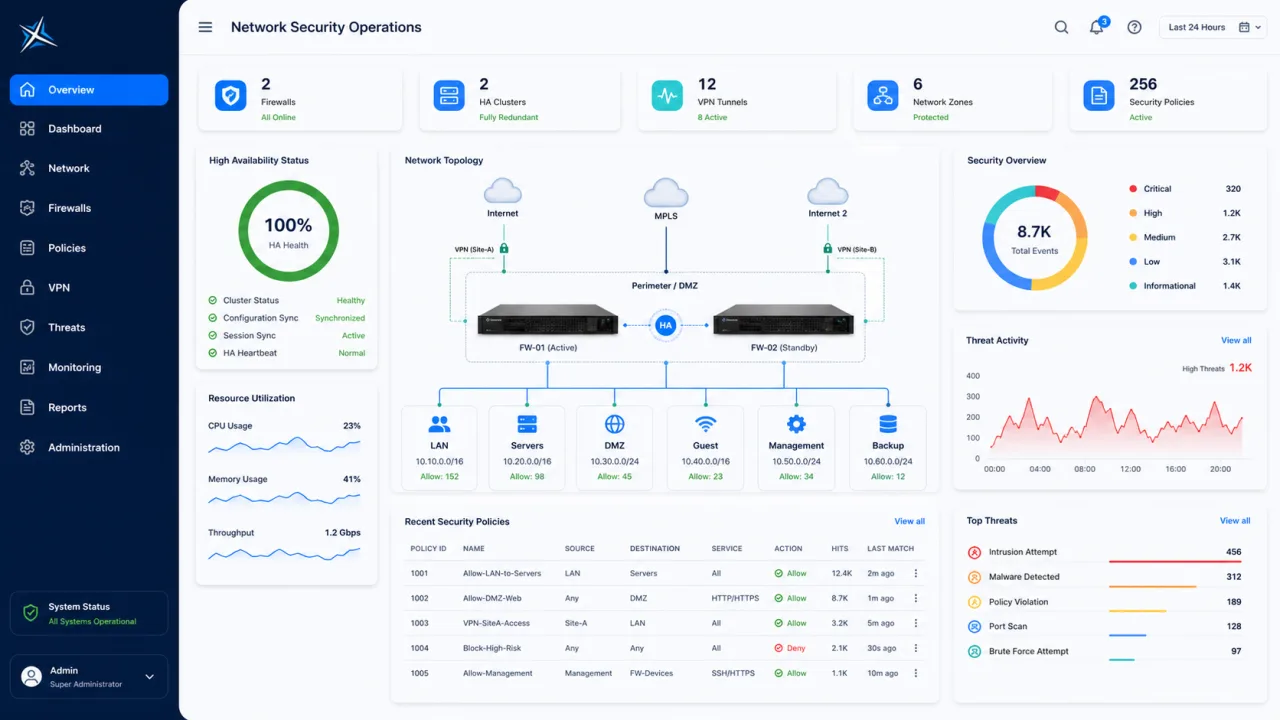Click the HITS column header
Screen dimensions: 1280x720
840,548
